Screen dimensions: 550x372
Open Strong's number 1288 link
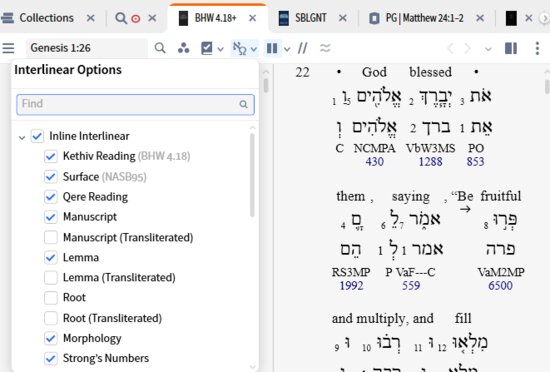point(430,162)
